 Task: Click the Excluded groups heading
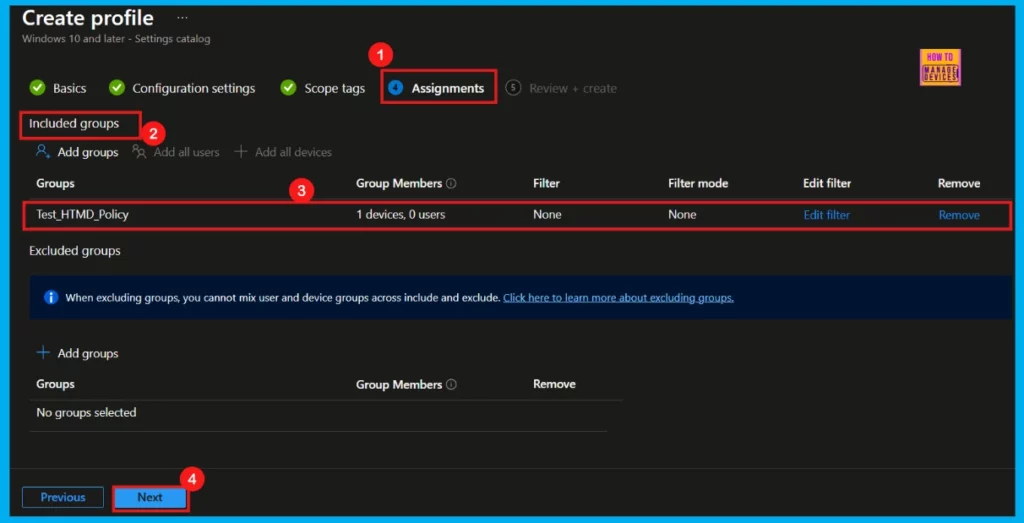coord(75,251)
